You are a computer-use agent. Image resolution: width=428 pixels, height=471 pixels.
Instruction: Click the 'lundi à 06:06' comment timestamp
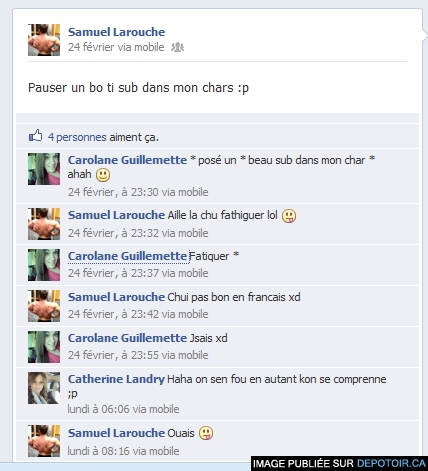point(123,409)
